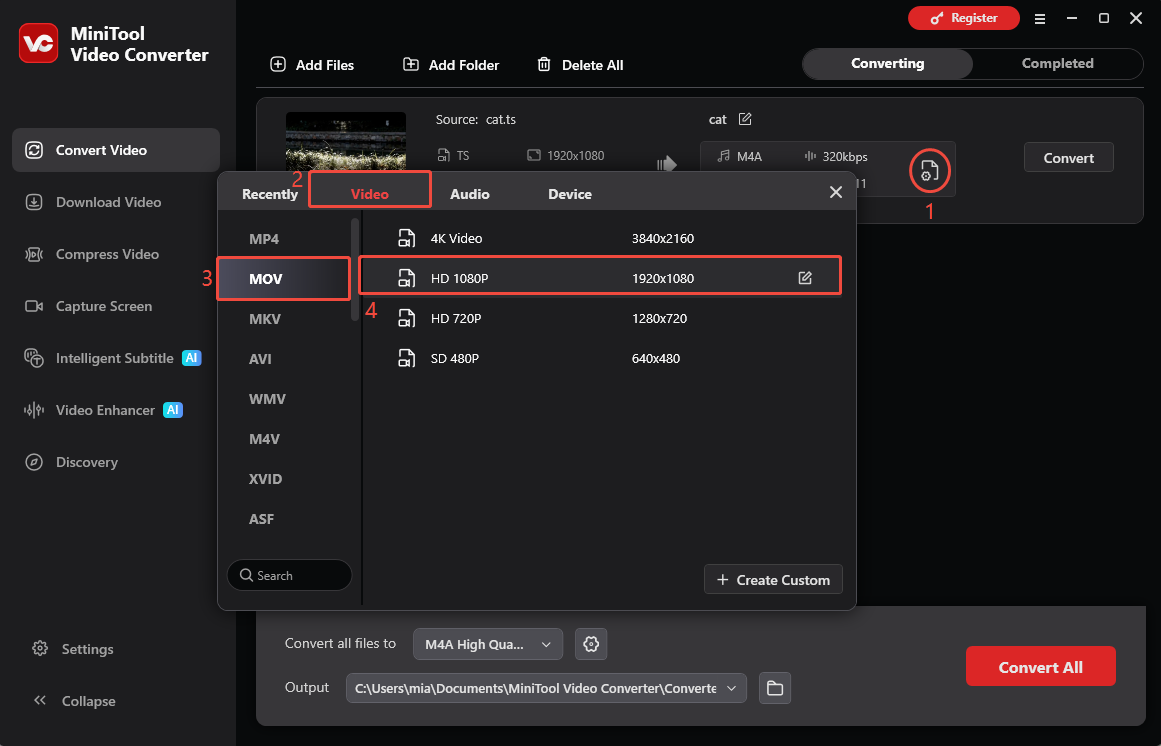Click the cat video thumbnail
The image size is (1161, 746).
point(346,141)
